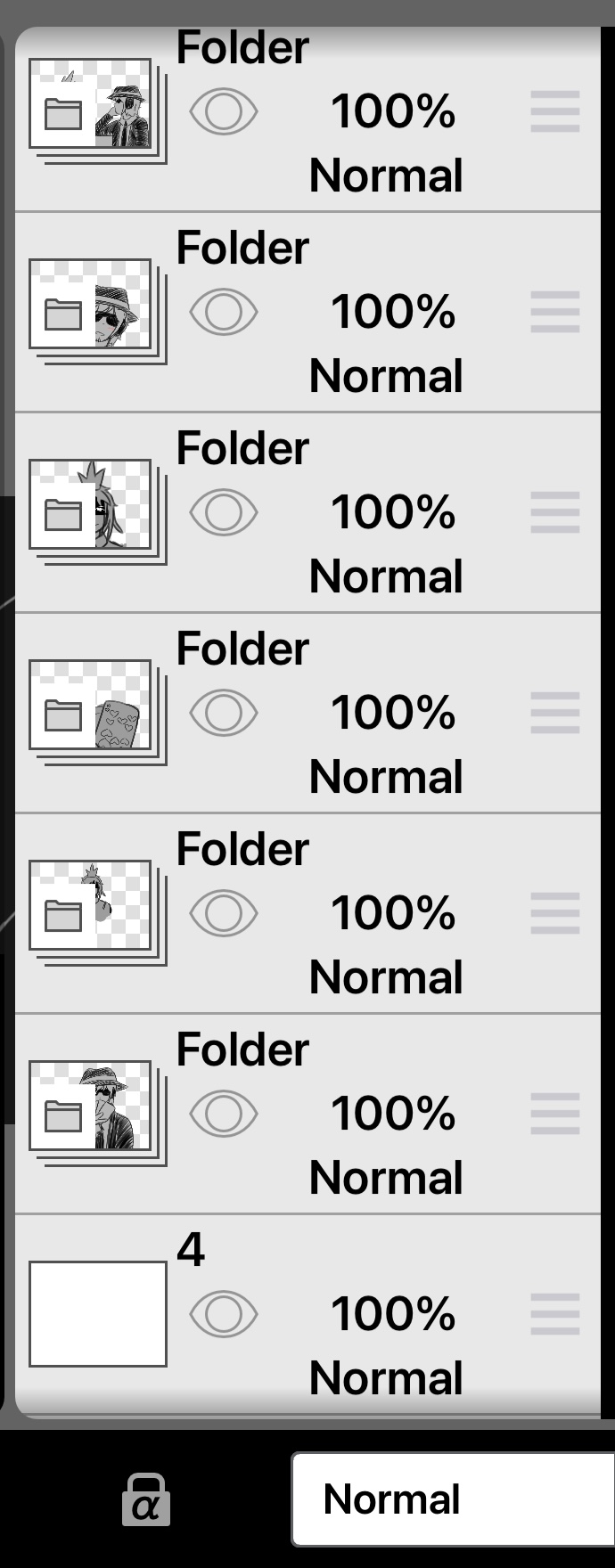Select the folder with the small plant character

pyautogui.click(x=307, y=913)
